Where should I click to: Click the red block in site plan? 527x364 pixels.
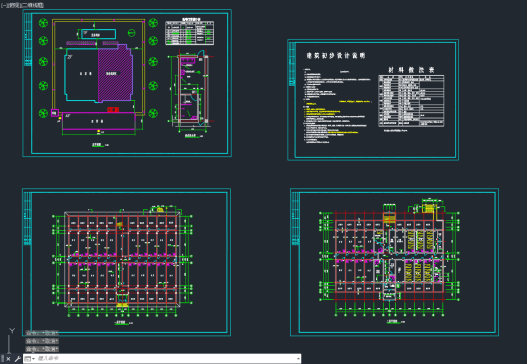click(x=113, y=109)
